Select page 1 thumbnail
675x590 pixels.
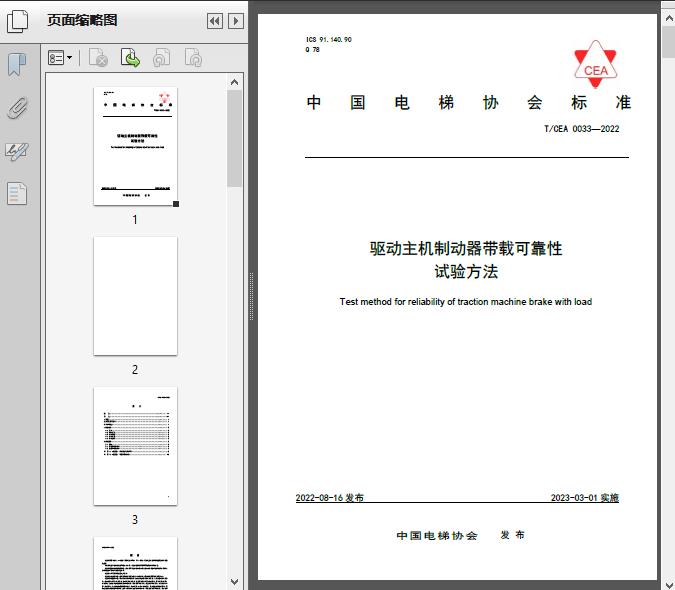135,146
